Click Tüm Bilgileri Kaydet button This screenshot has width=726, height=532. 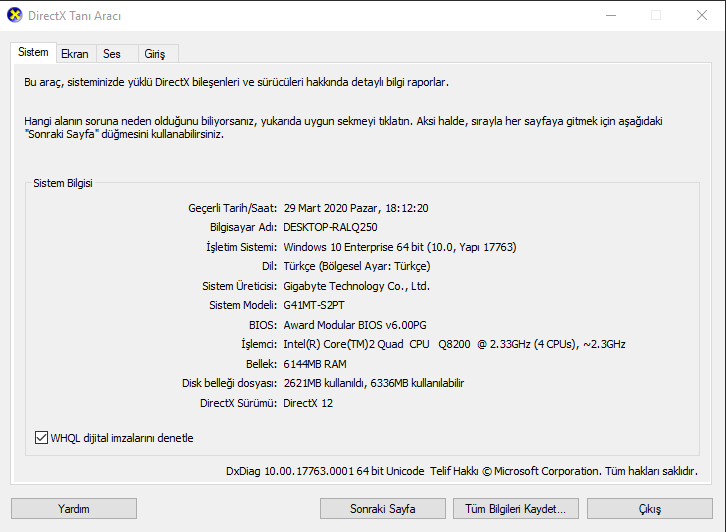click(x=516, y=509)
